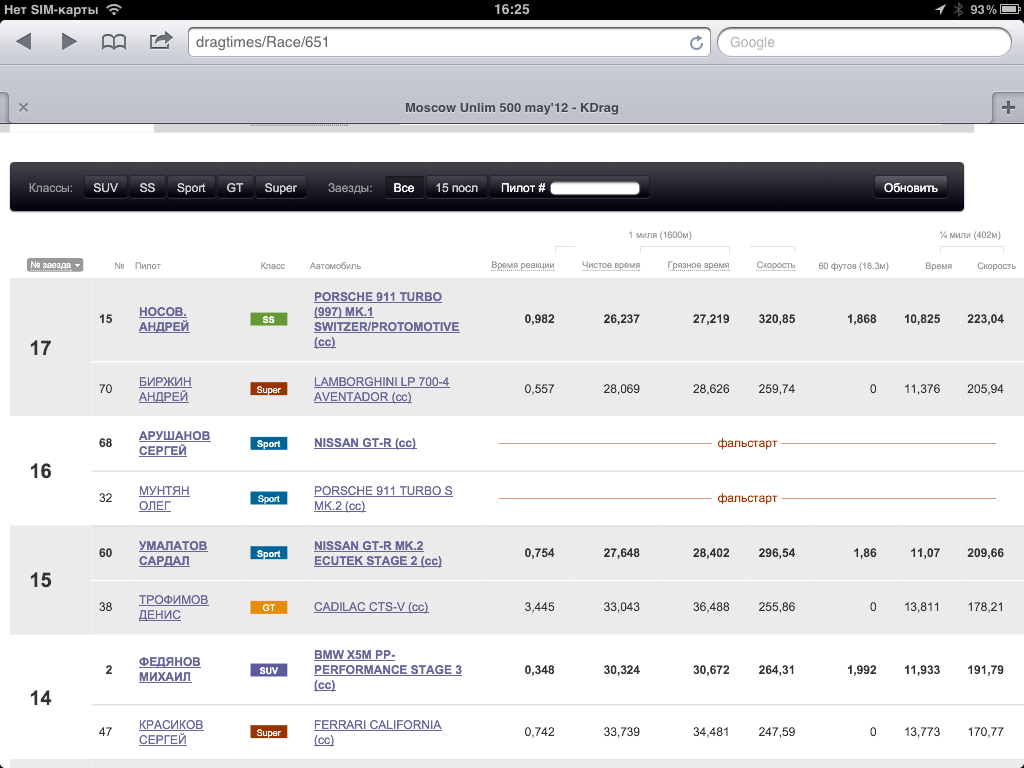Open FERRARI CALIFORNIA (cc) link

point(377,732)
